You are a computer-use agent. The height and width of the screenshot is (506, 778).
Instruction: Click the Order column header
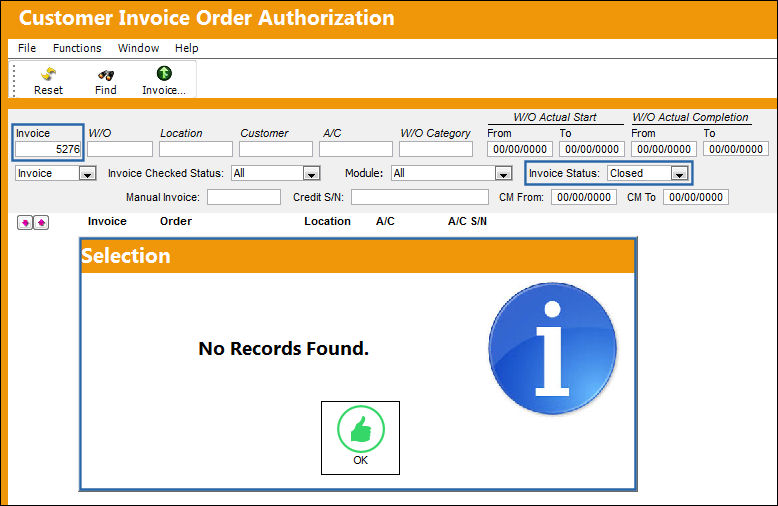176,221
